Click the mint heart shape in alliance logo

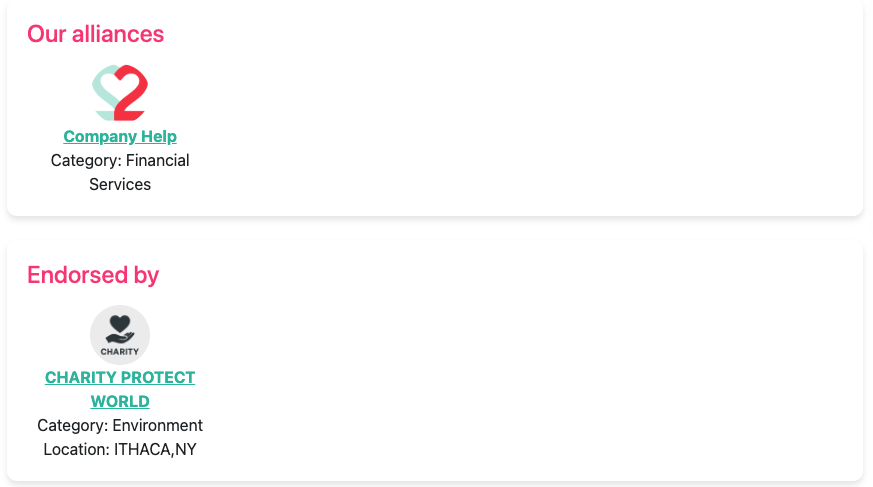(103, 88)
